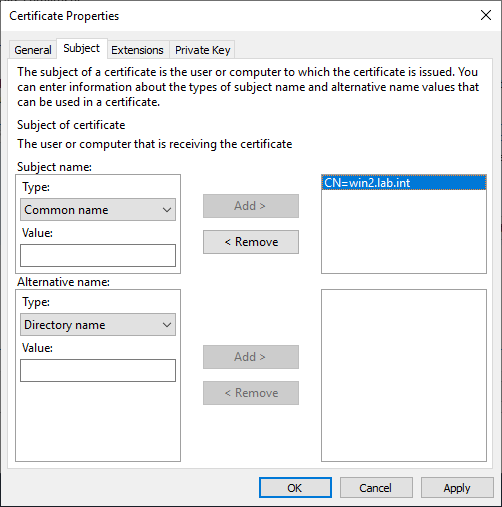Select the Subject tab

click(82, 49)
